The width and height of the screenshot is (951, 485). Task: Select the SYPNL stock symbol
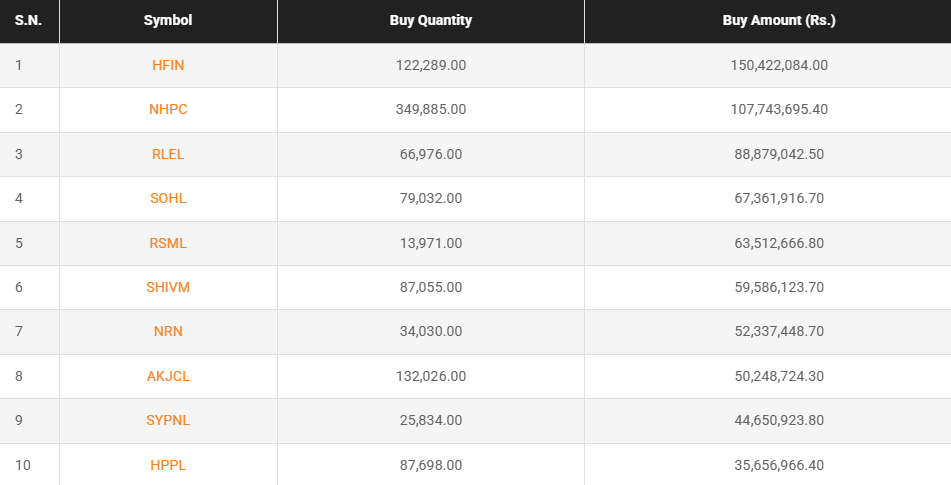pyautogui.click(x=168, y=420)
